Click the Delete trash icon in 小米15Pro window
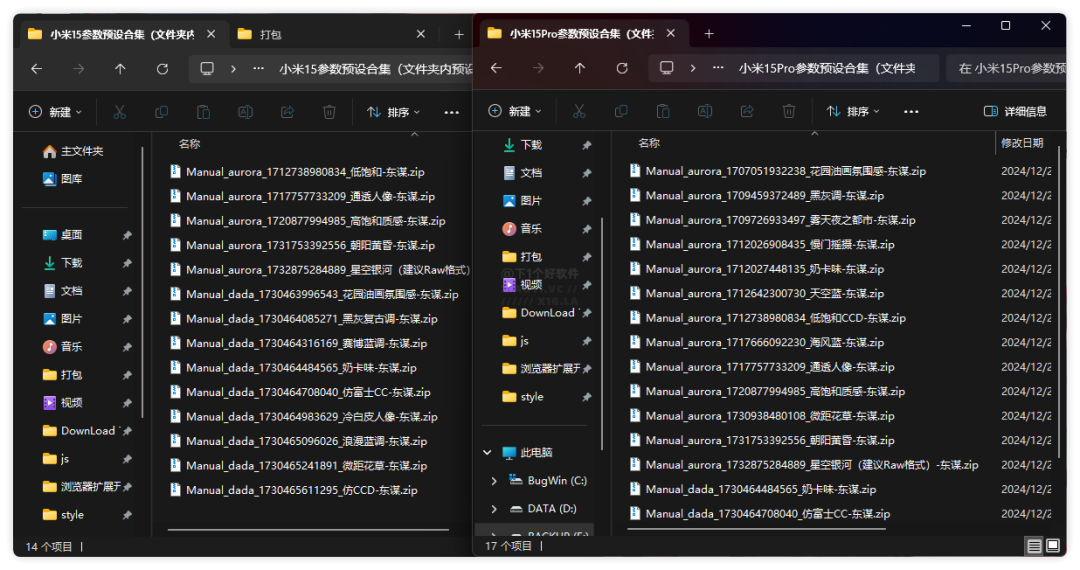Screen dimensions: 1080x570 point(789,111)
